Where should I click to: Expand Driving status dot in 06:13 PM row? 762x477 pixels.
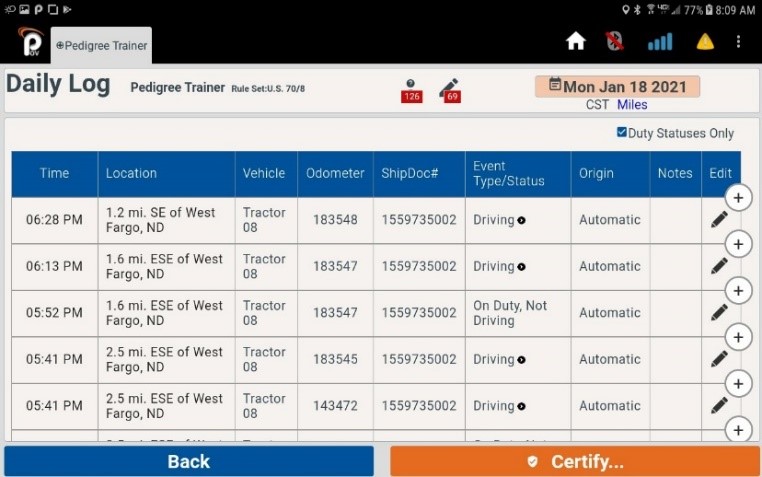click(x=522, y=267)
